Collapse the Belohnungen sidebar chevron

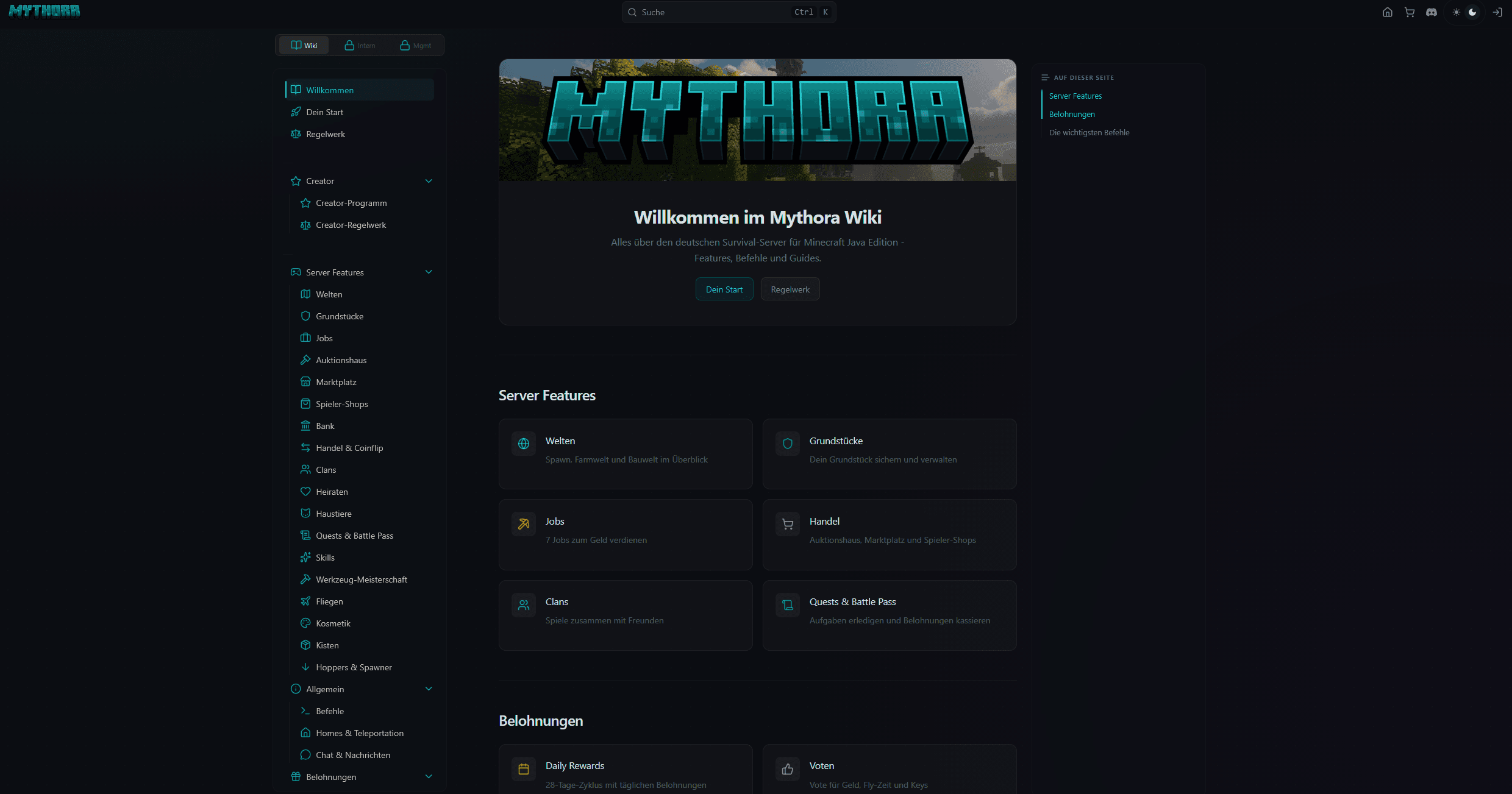point(429,776)
